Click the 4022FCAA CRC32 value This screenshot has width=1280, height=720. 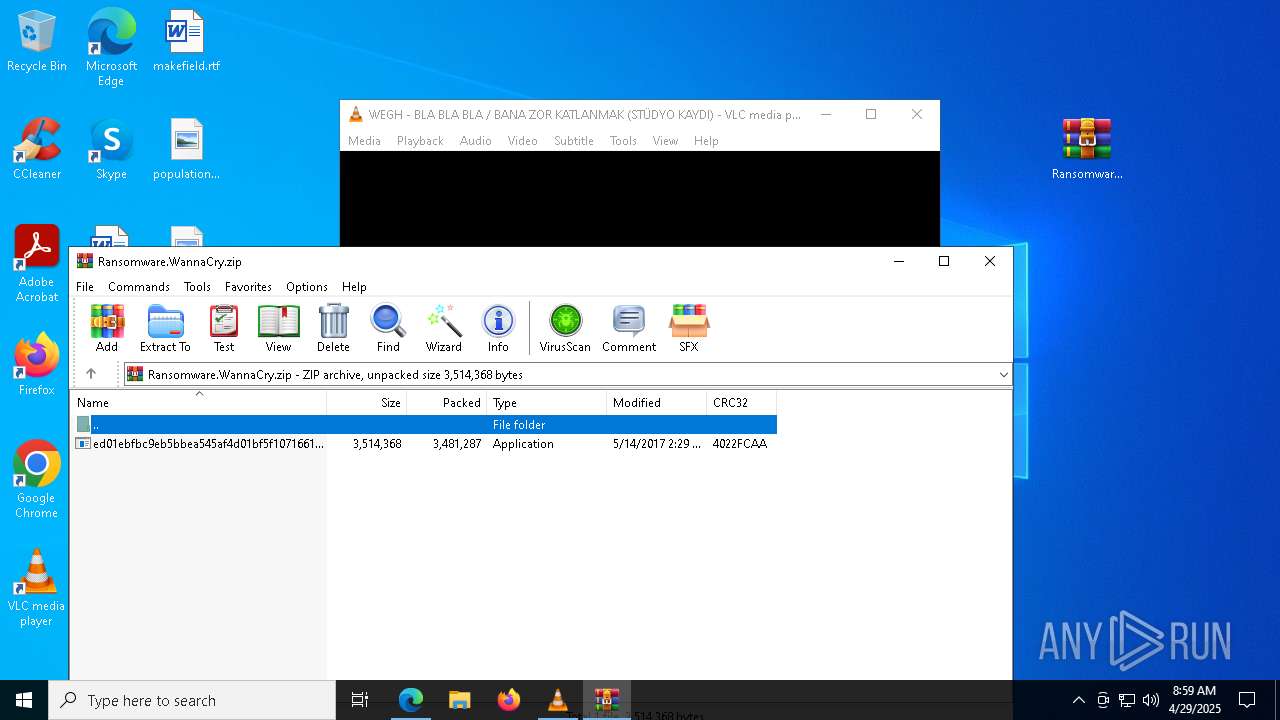[740, 444]
